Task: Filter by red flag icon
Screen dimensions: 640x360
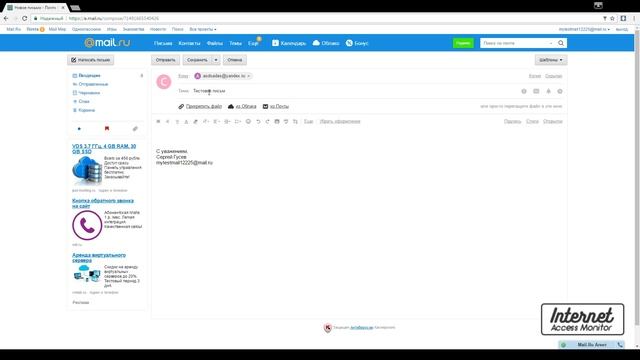Action: point(107,129)
